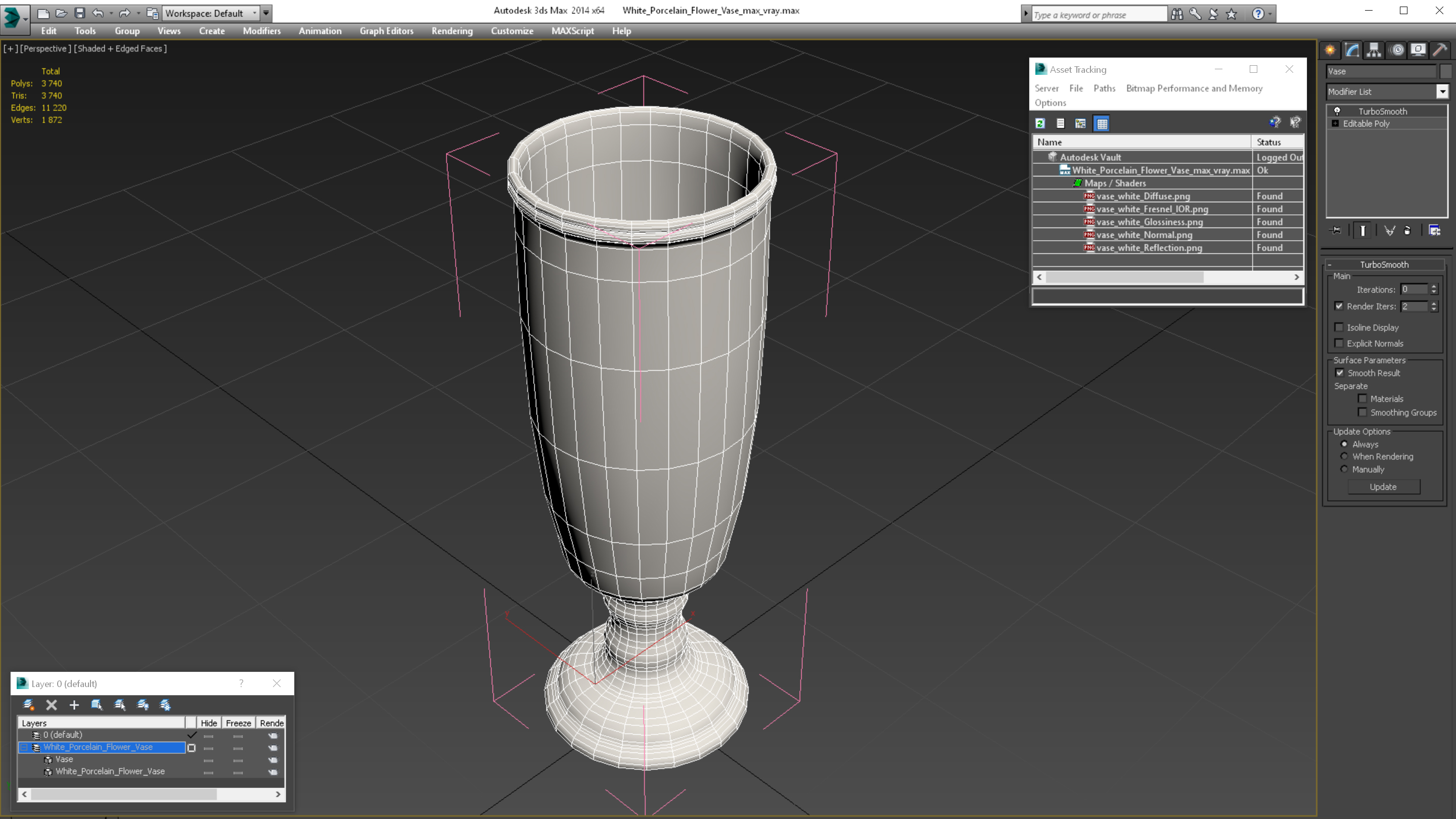The height and width of the screenshot is (819, 1456).
Task: Click the TurboSmooth lightbulb visibility icon
Action: click(x=1337, y=111)
